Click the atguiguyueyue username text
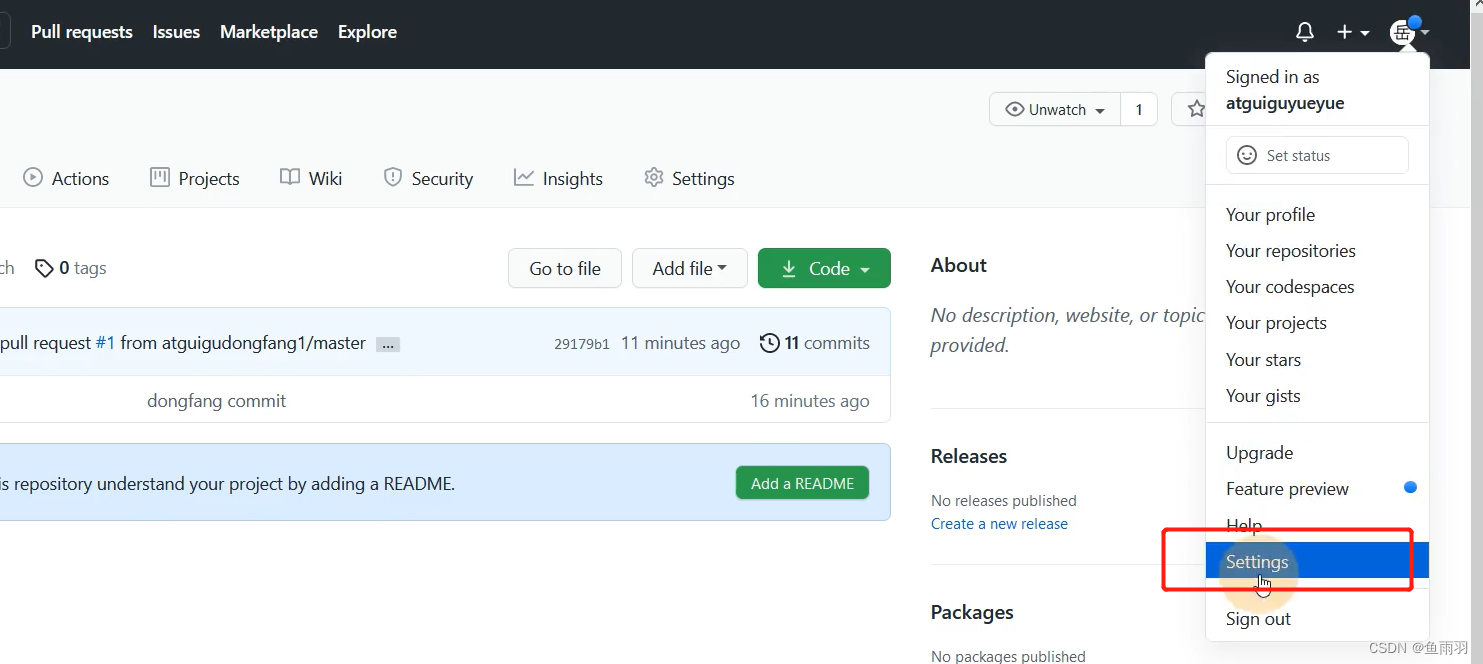 1285,103
